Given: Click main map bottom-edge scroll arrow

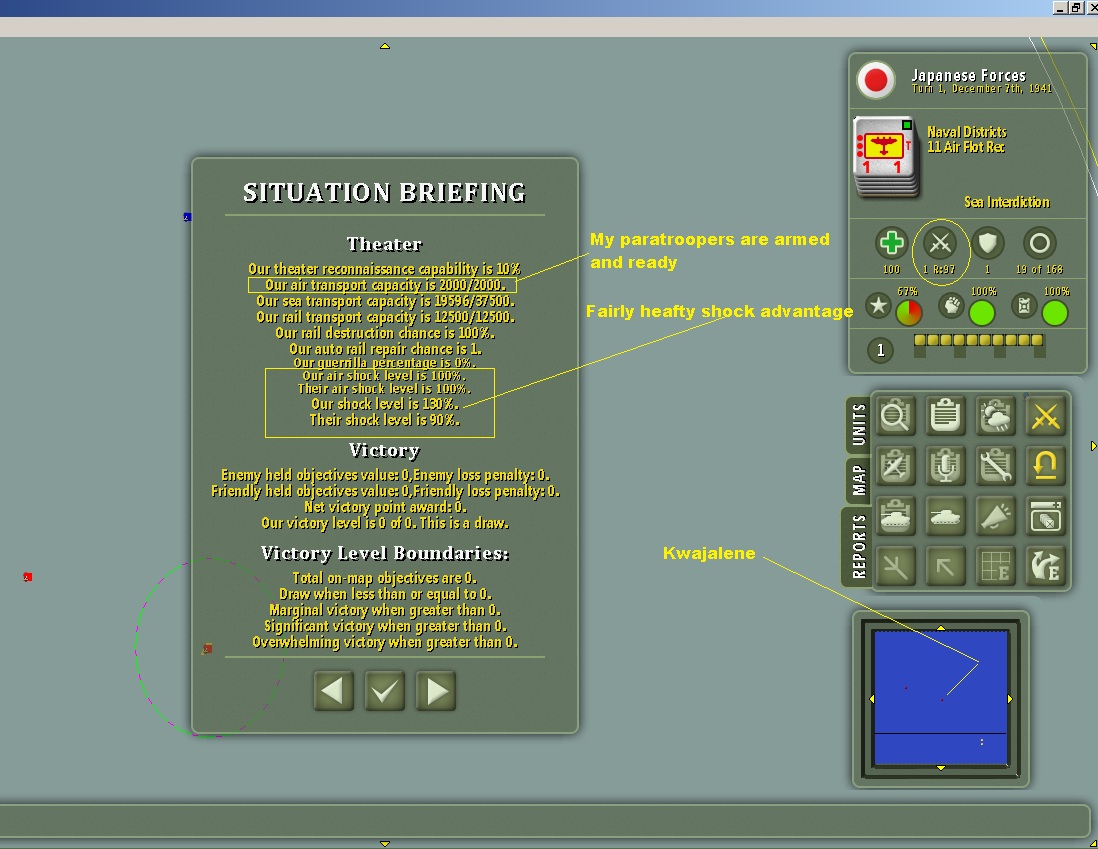Looking at the screenshot, I should click(384, 843).
